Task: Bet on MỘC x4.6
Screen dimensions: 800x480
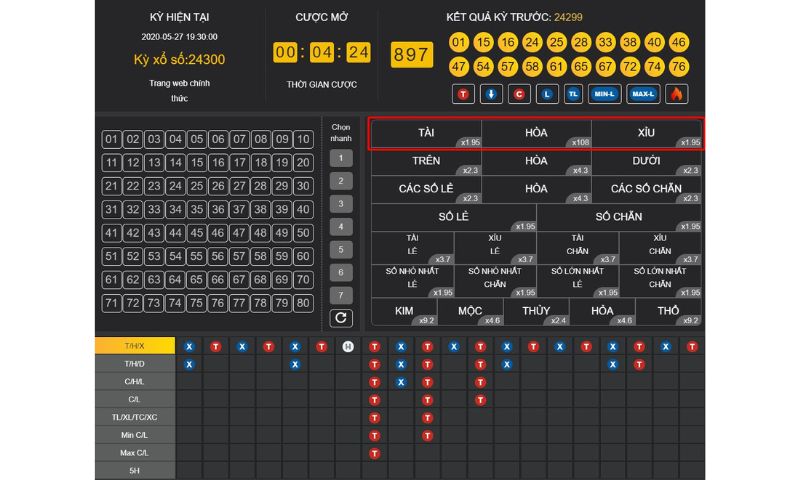Action: pos(470,312)
